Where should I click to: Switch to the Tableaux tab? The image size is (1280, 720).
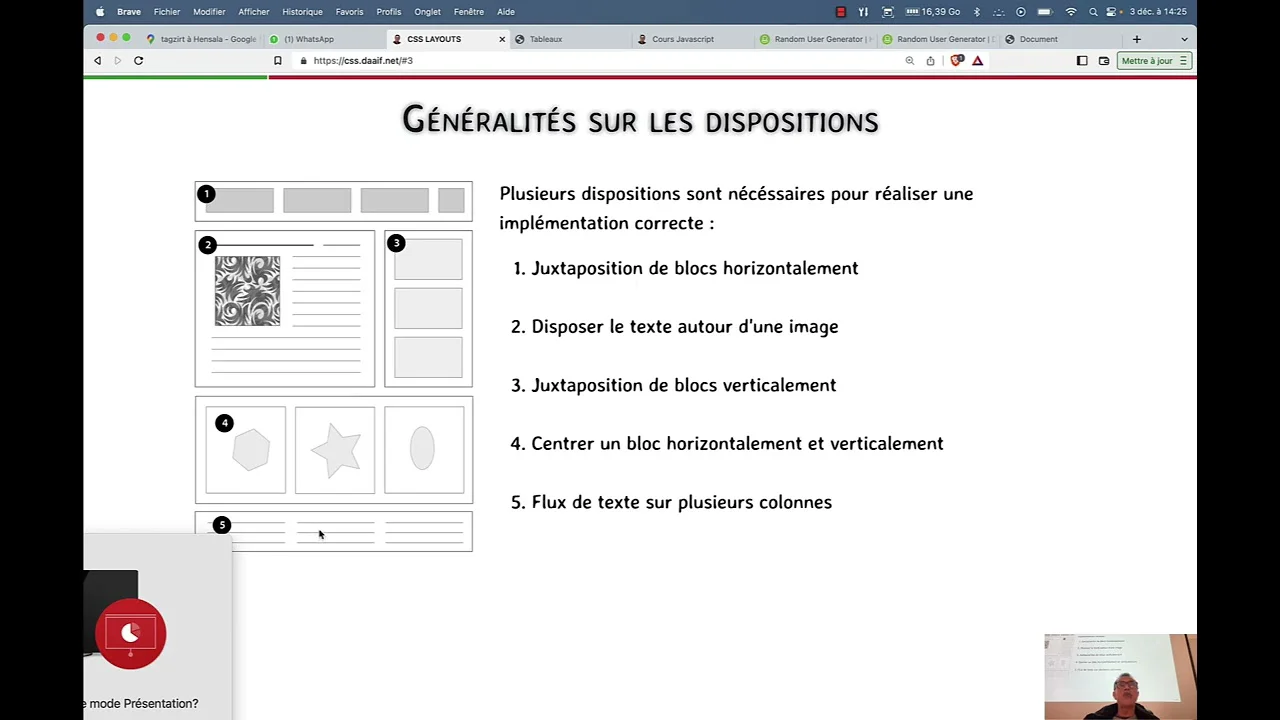pyautogui.click(x=570, y=39)
